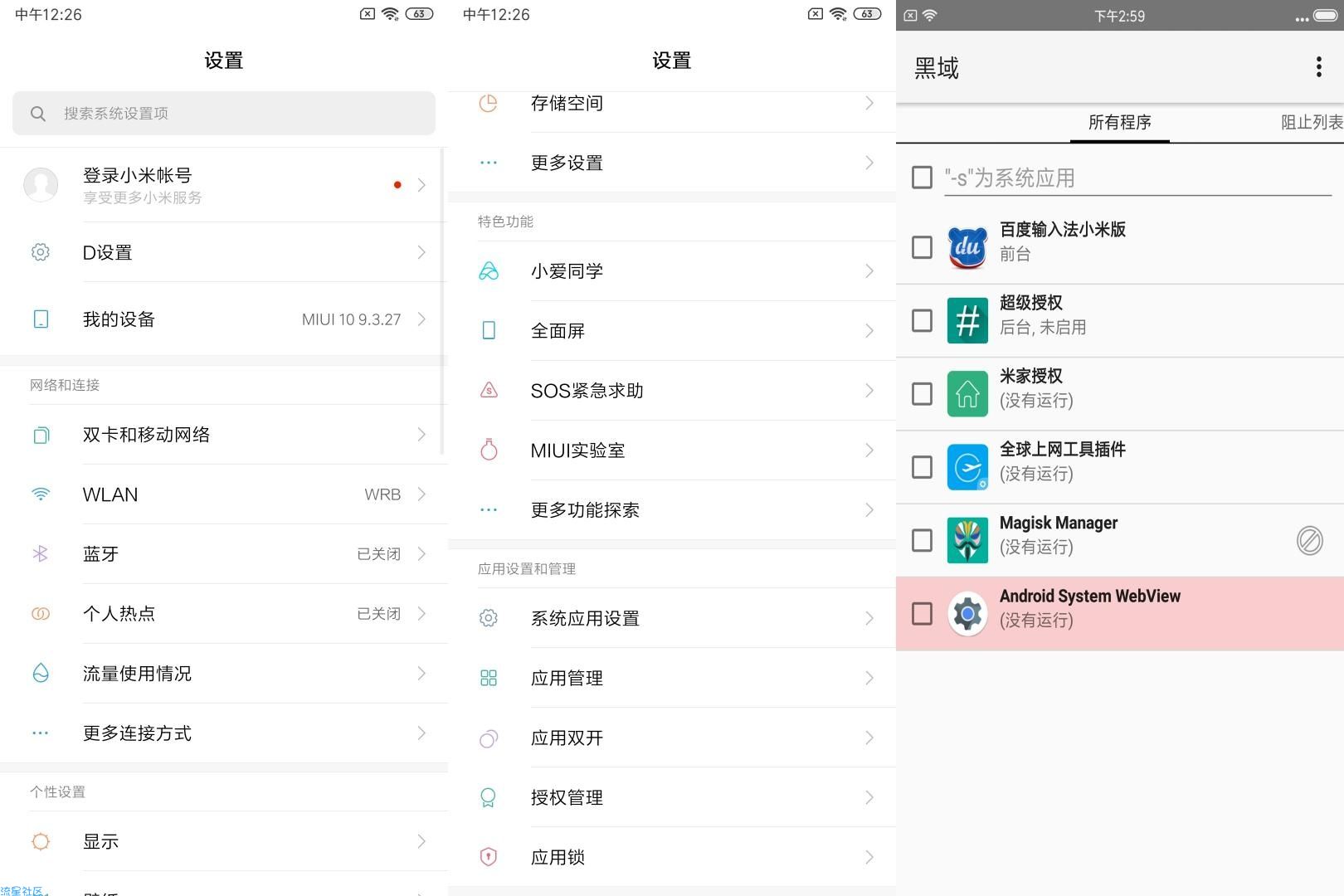Screen dimensions: 1344x896
Task: Tap the 系统应用设置 gear icon
Action: tap(489, 618)
